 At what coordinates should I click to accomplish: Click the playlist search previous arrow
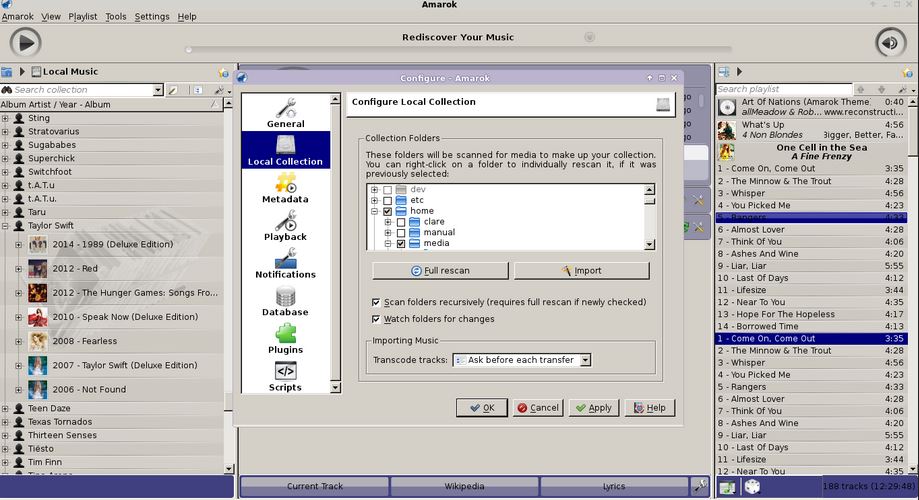point(860,89)
